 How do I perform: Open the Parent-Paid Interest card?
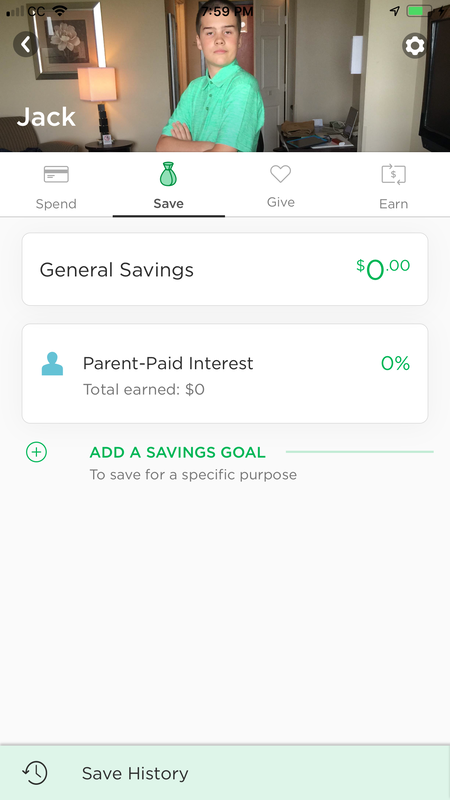pos(225,373)
